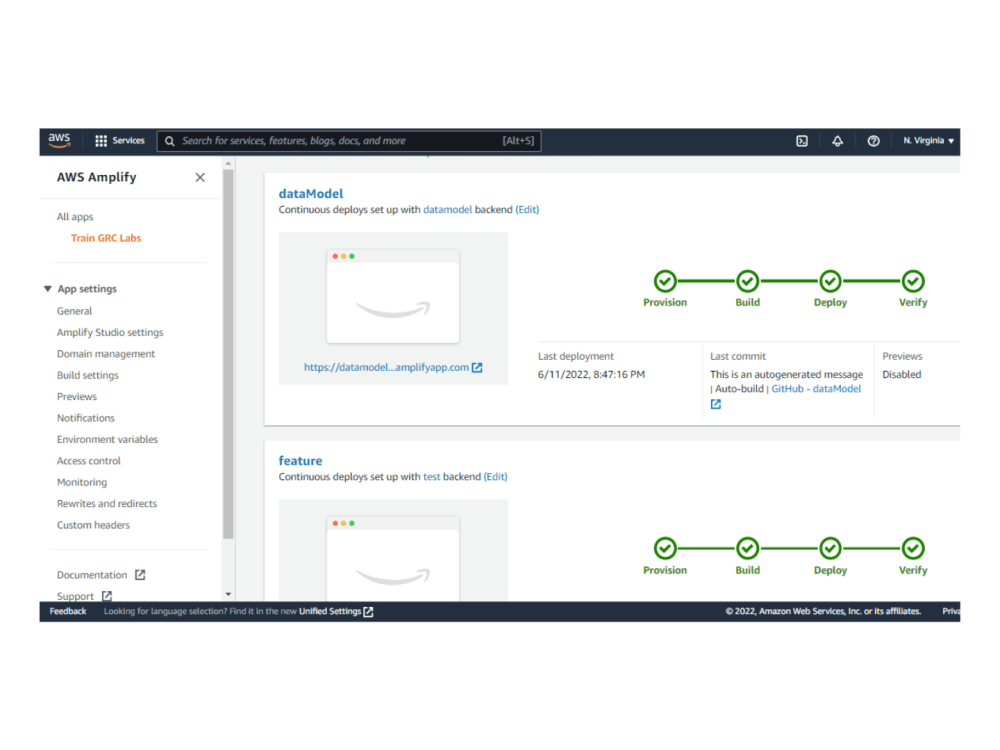Click feature Provision step checkmark
Screen dimensions: 1000x750
[665, 548]
